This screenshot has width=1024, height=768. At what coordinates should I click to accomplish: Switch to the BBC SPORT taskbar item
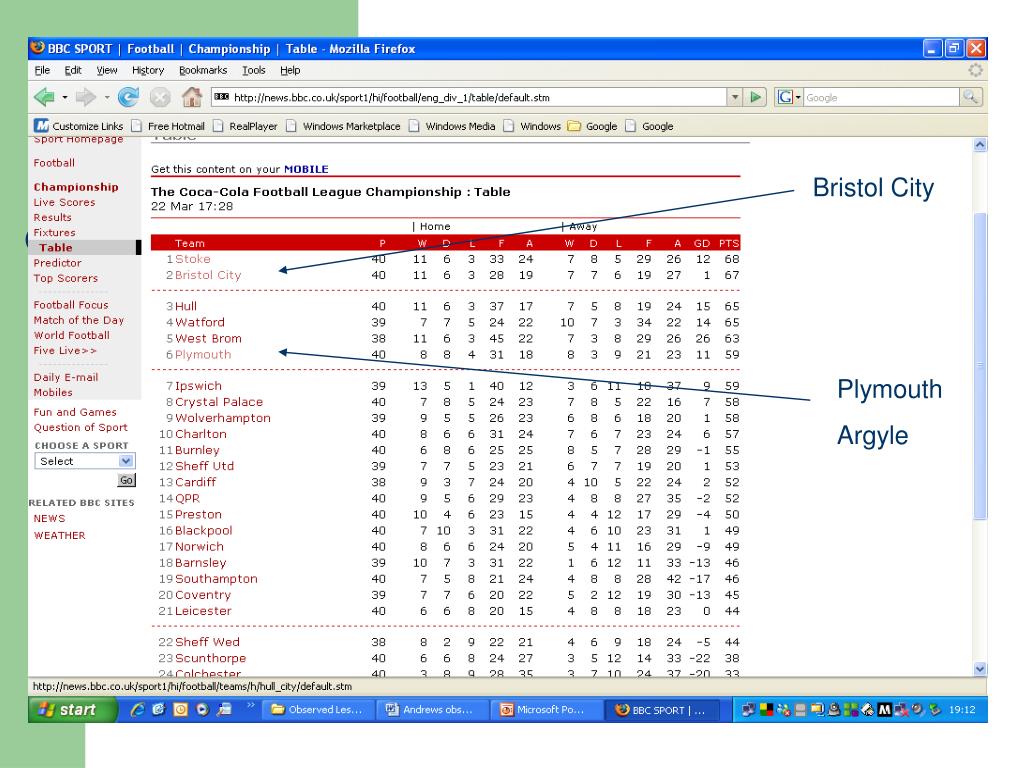click(x=662, y=709)
